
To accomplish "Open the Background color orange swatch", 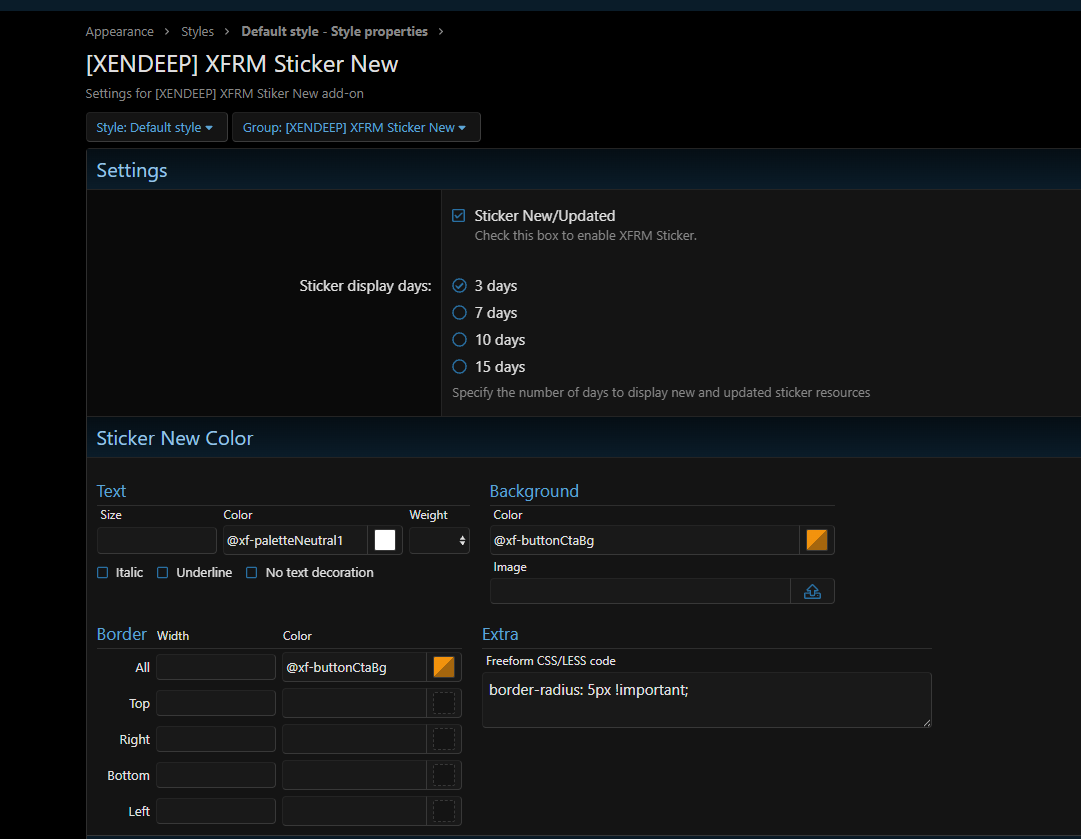I will point(816,540).
